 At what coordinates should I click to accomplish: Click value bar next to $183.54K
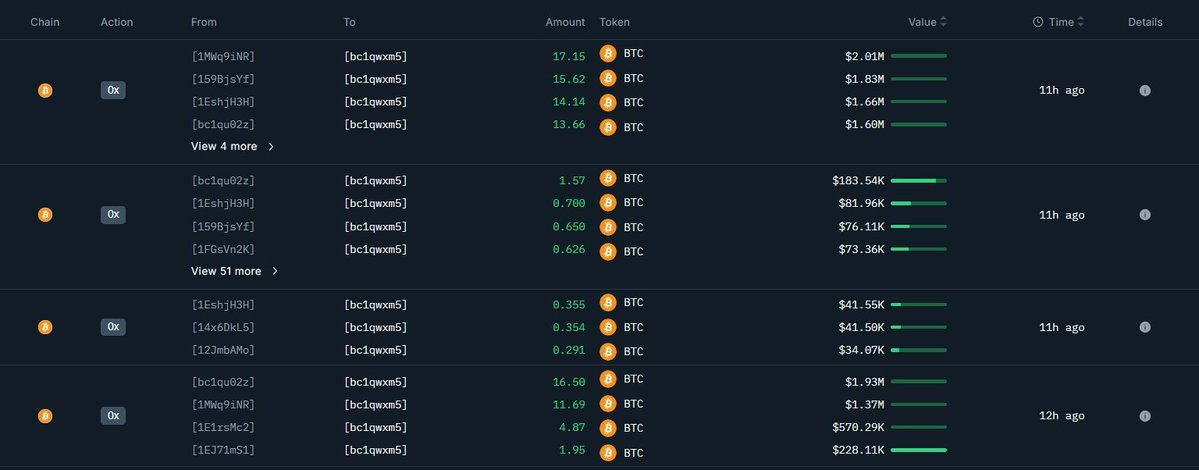[x=918, y=181]
